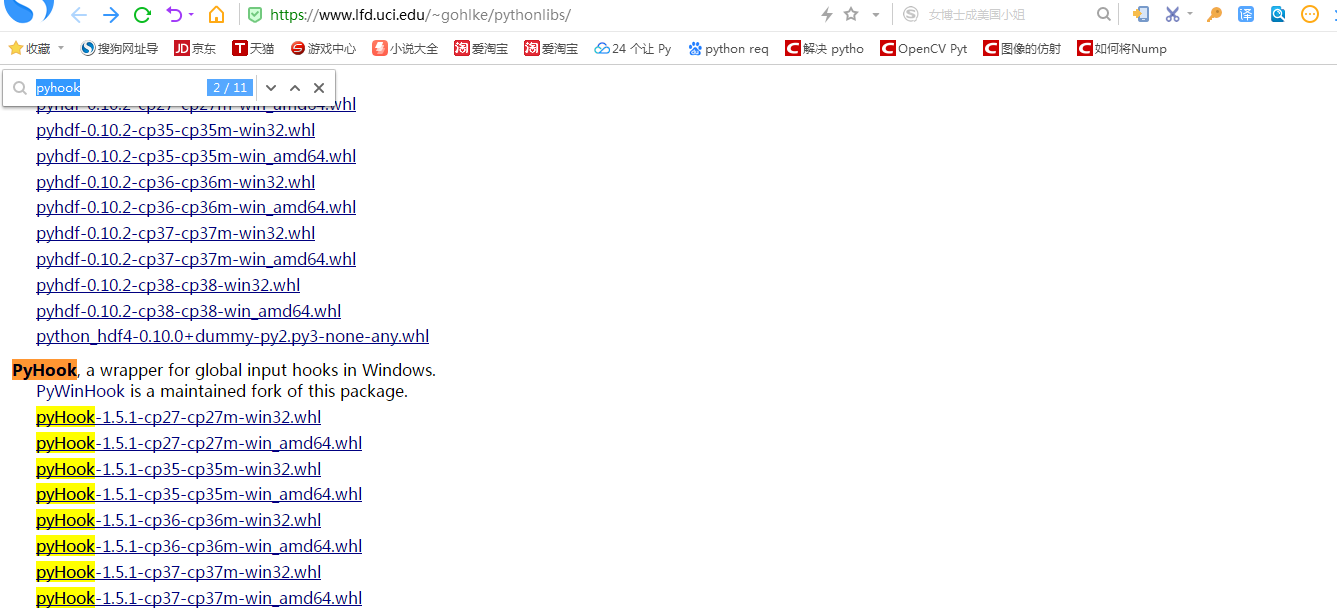
Task: Click 'PyWinHook is a maintained fork' text
Action: (x=222, y=391)
